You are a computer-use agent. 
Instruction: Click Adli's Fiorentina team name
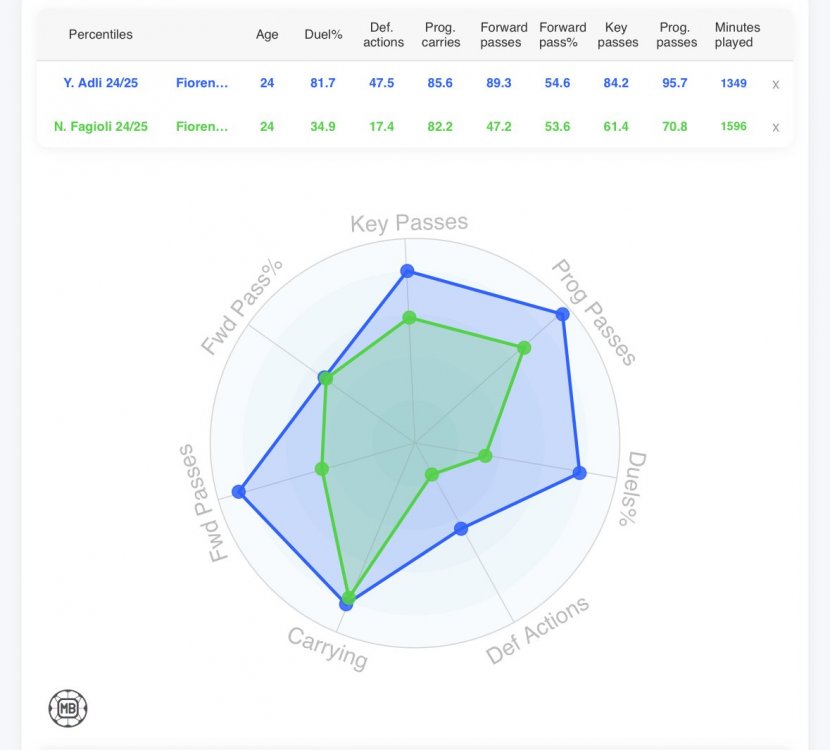pos(202,83)
